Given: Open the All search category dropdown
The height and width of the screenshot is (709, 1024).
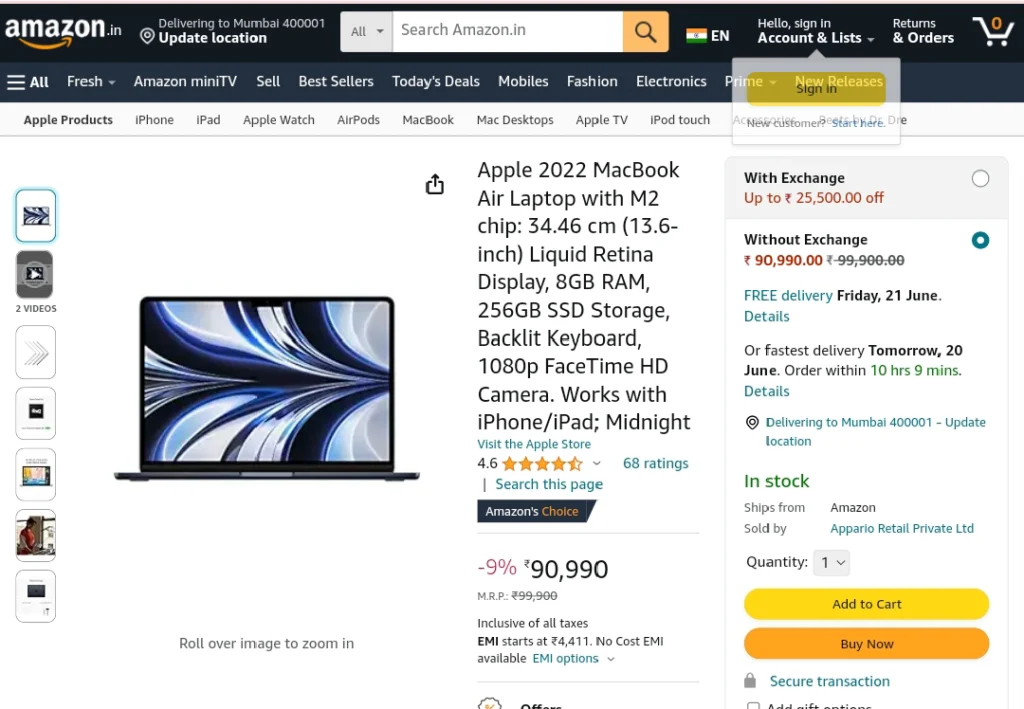Looking at the screenshot, I should [x=366, y=31].
